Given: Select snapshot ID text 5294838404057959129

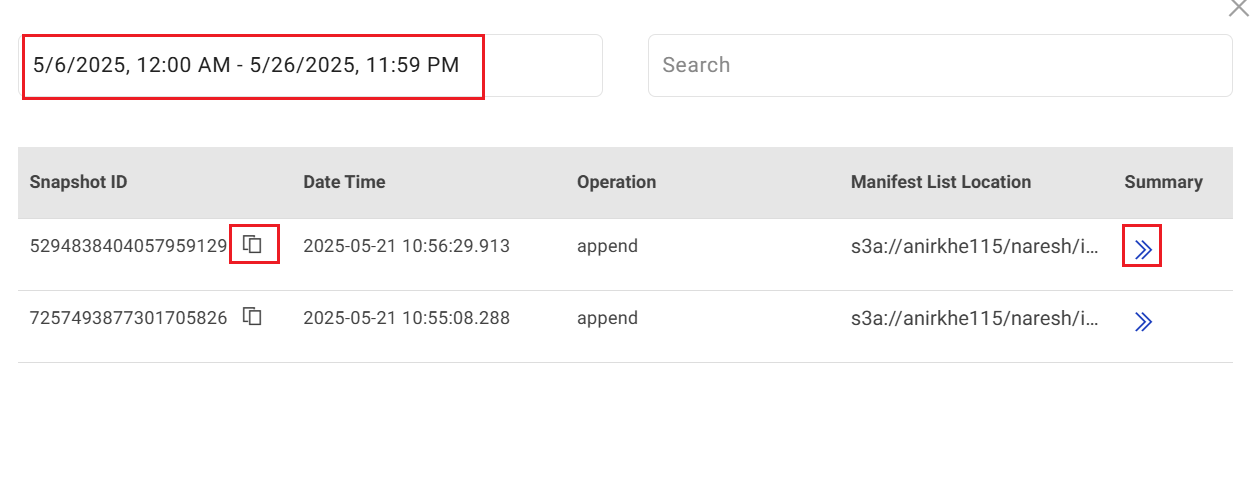Looking at the screenshot, I should point(128,246).
